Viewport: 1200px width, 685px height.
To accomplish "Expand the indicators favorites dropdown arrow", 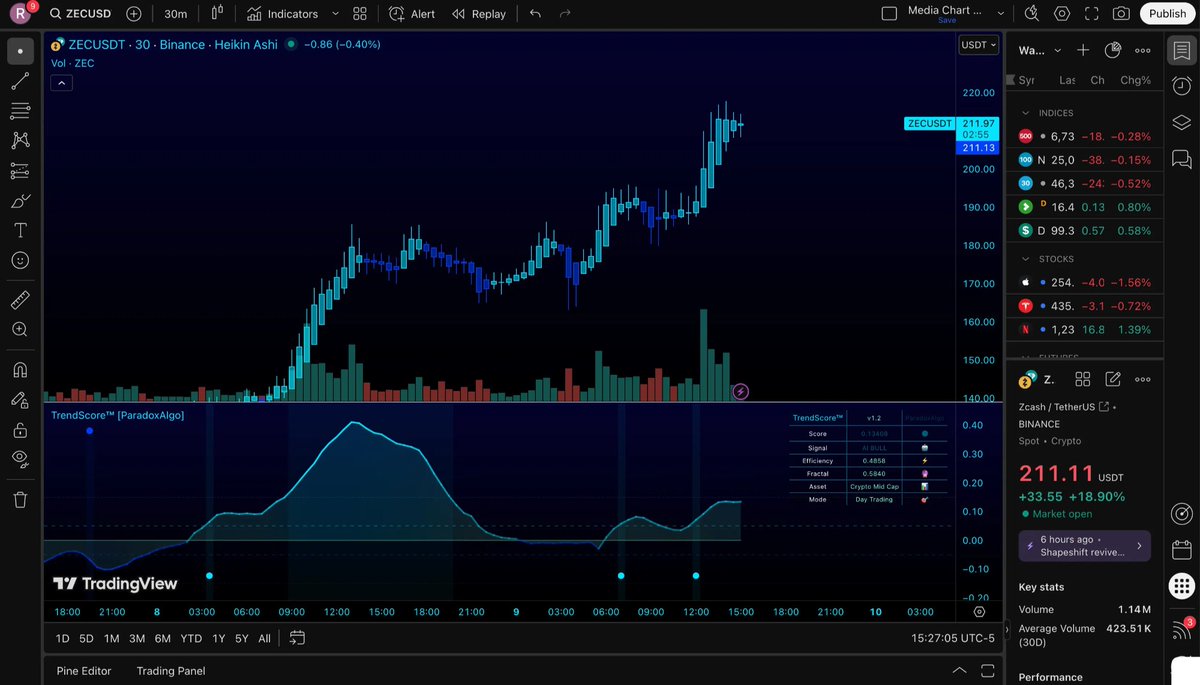I will pyautogui.click(x=335, y=14).
